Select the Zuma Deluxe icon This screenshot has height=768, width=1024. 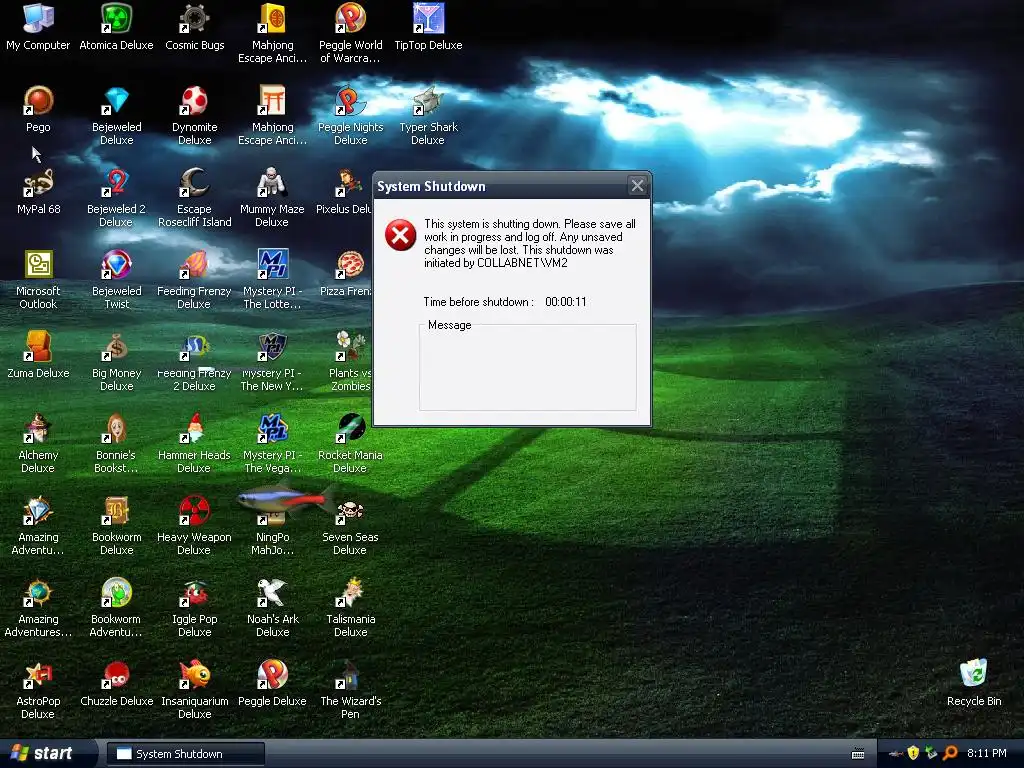pyautogui.click(x=38, y=355)
